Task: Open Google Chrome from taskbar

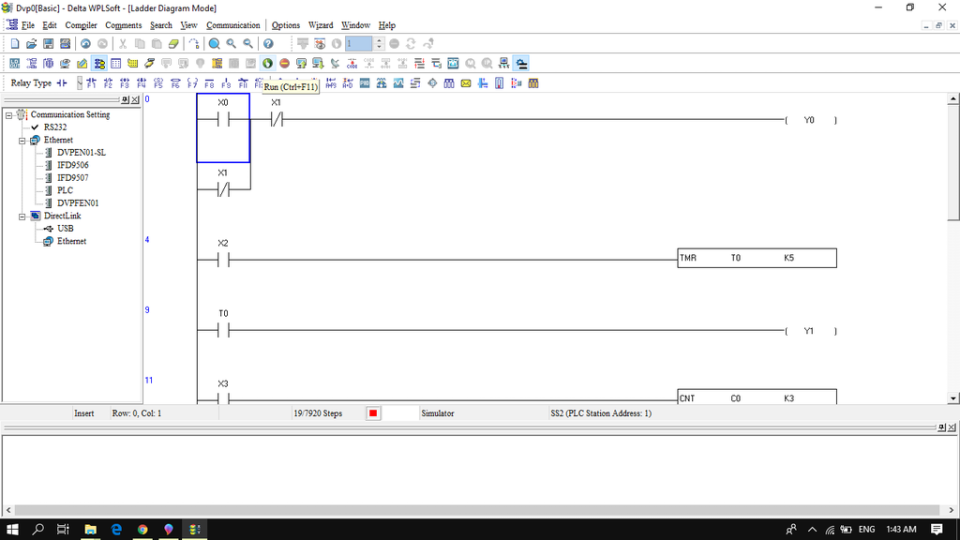Action: pyautogui.click(x=143, y=529)
